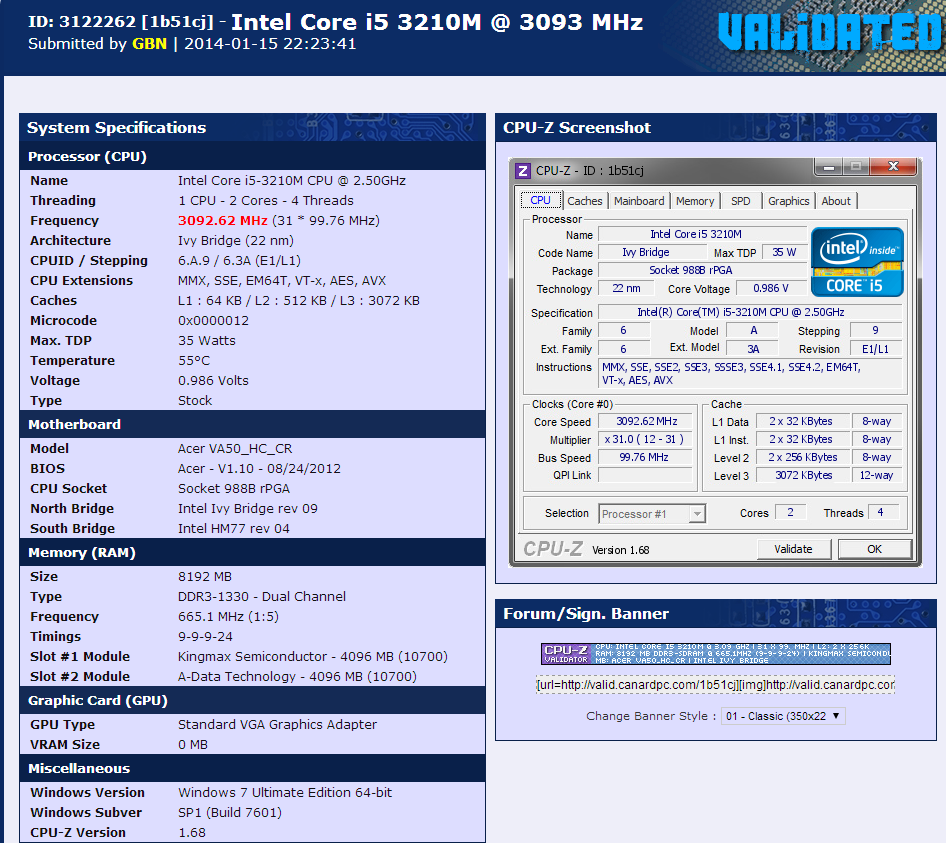Click the 8192 MB memory size value
The width and height of the screenshot is (946, 843).
pos(205,577)
